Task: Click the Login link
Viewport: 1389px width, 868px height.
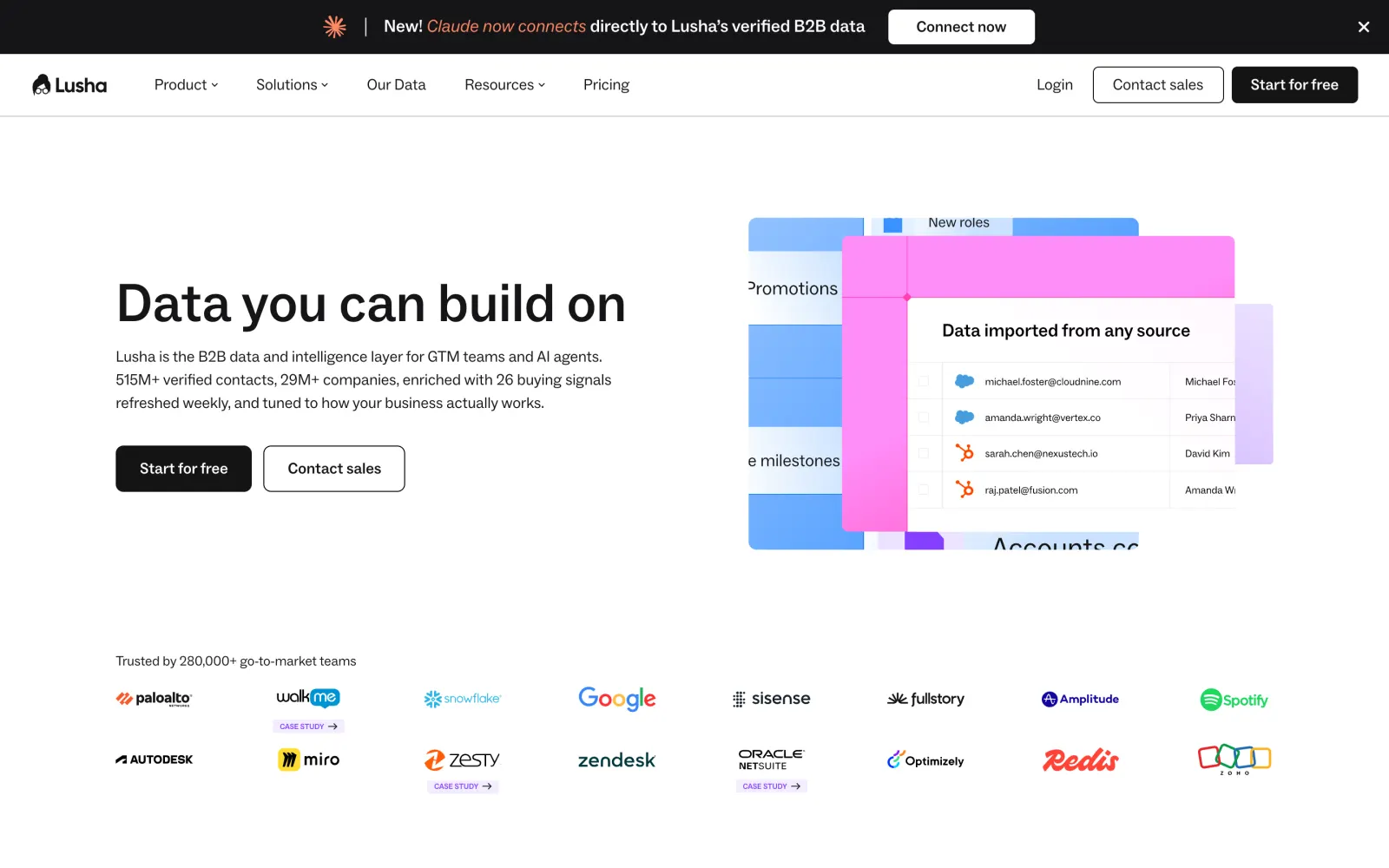Action: (x=1055, y=84)
